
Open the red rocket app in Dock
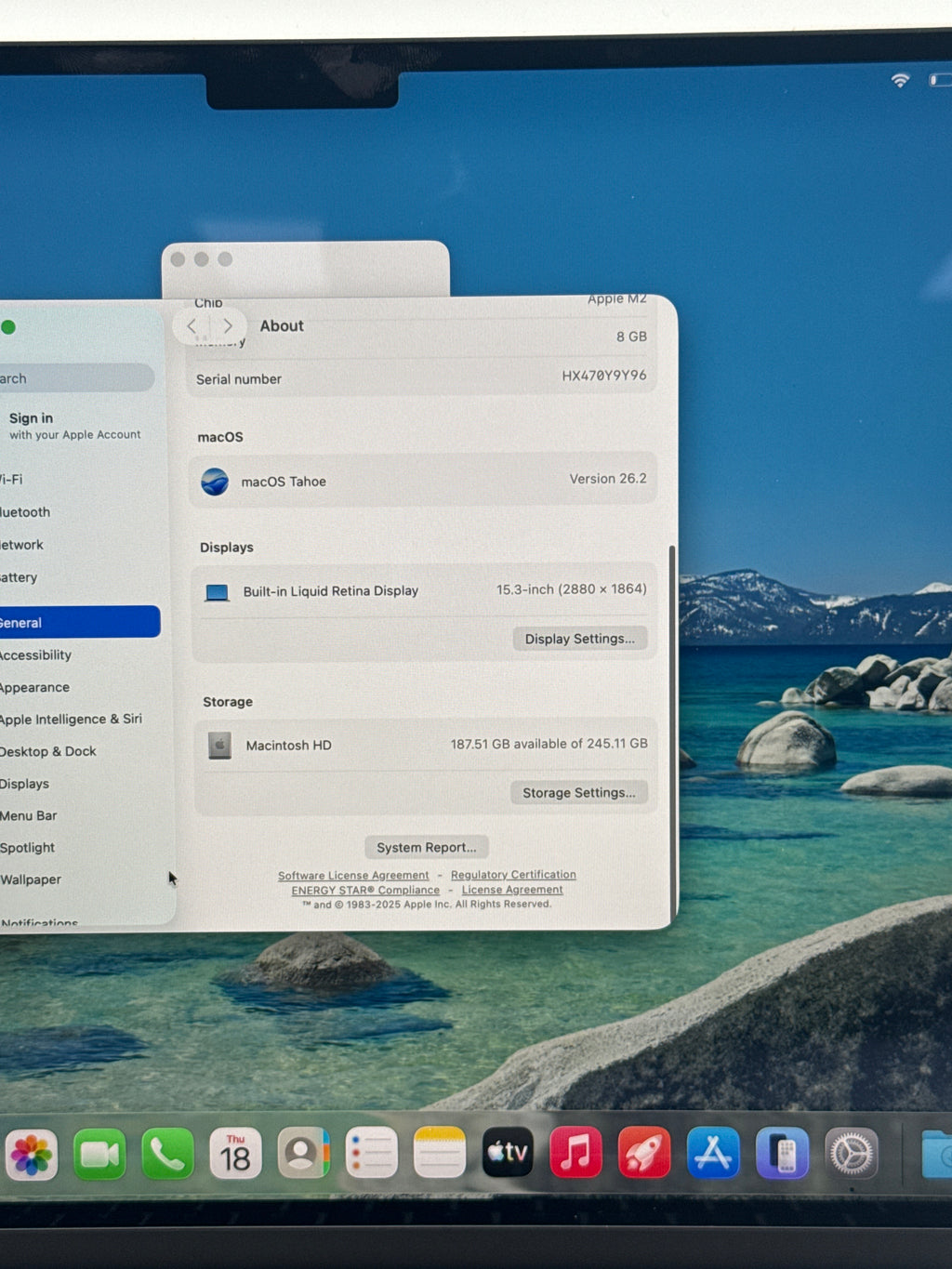pyautogui.click(x=644, y=1153)
